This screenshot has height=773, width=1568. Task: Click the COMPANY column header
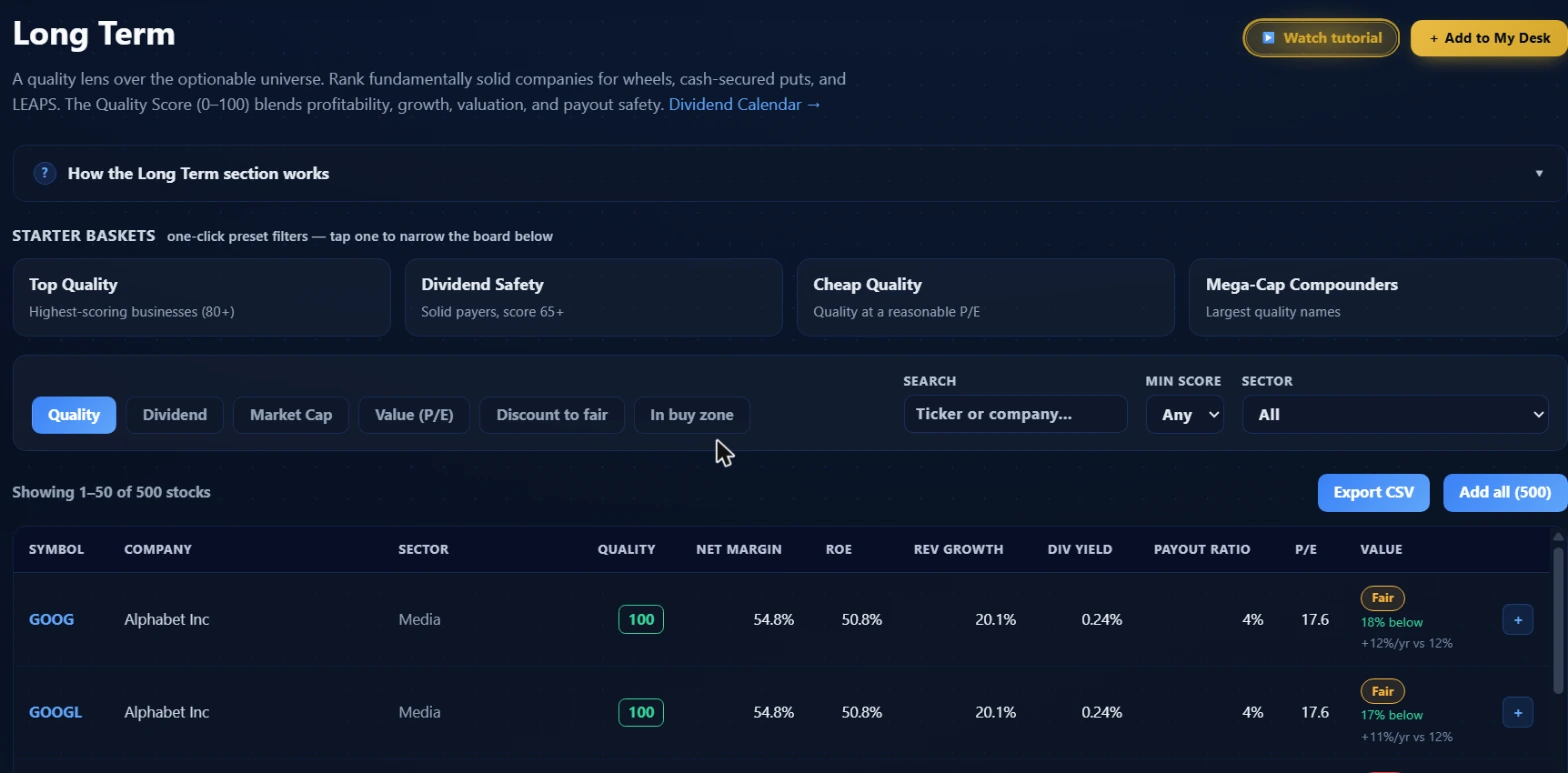pos(158,549)
